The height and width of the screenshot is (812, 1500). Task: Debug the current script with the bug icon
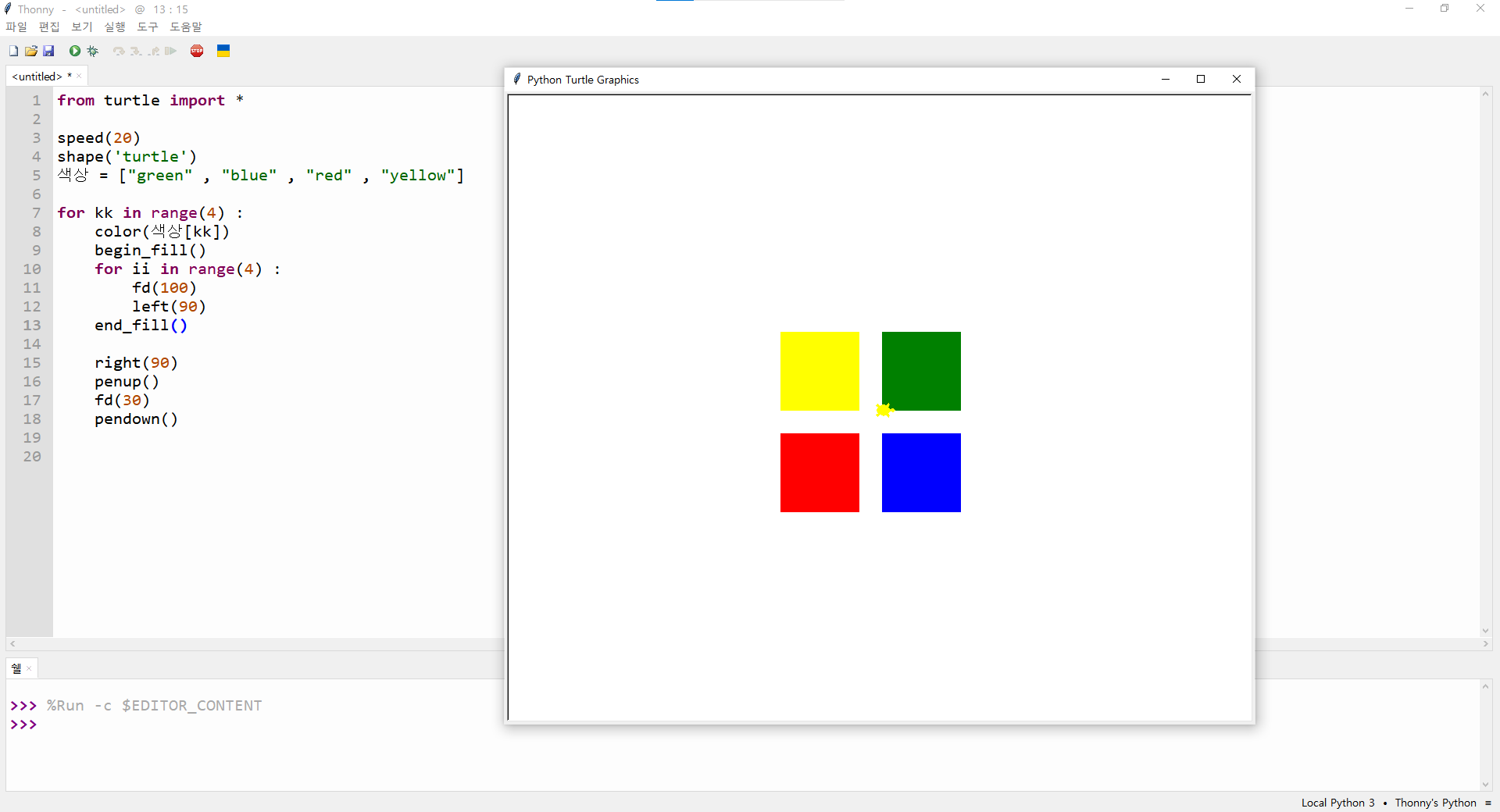click(x=93, y=51)
